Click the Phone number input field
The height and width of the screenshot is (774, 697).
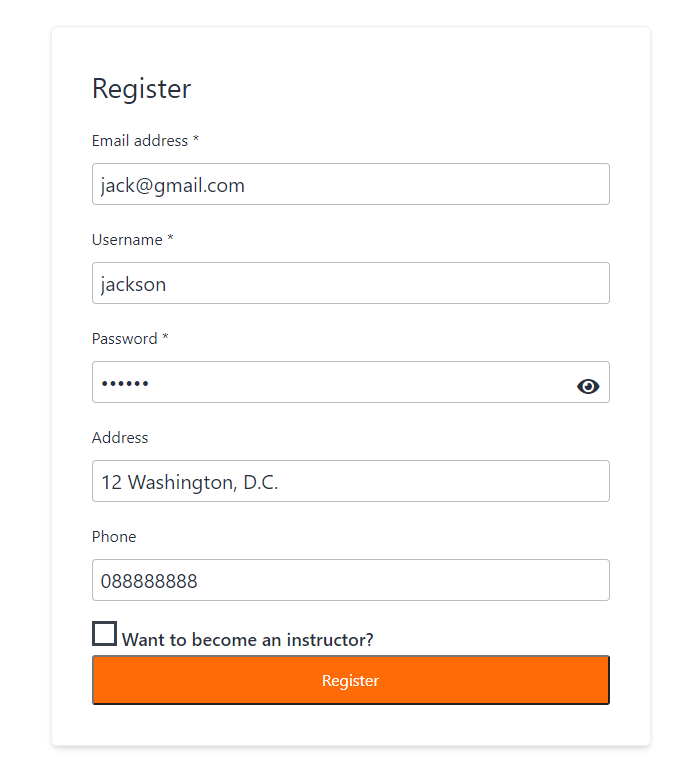coord(350,581)
